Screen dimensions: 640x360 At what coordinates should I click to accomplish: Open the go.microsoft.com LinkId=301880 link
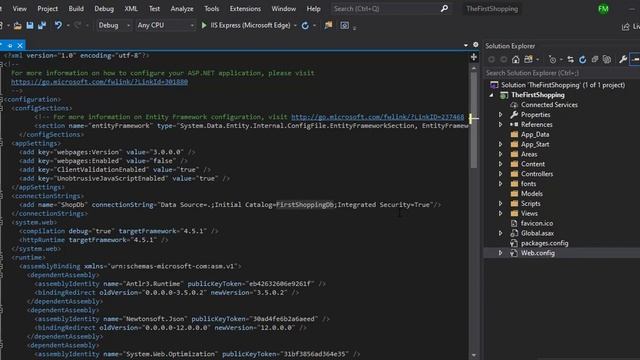100,82
